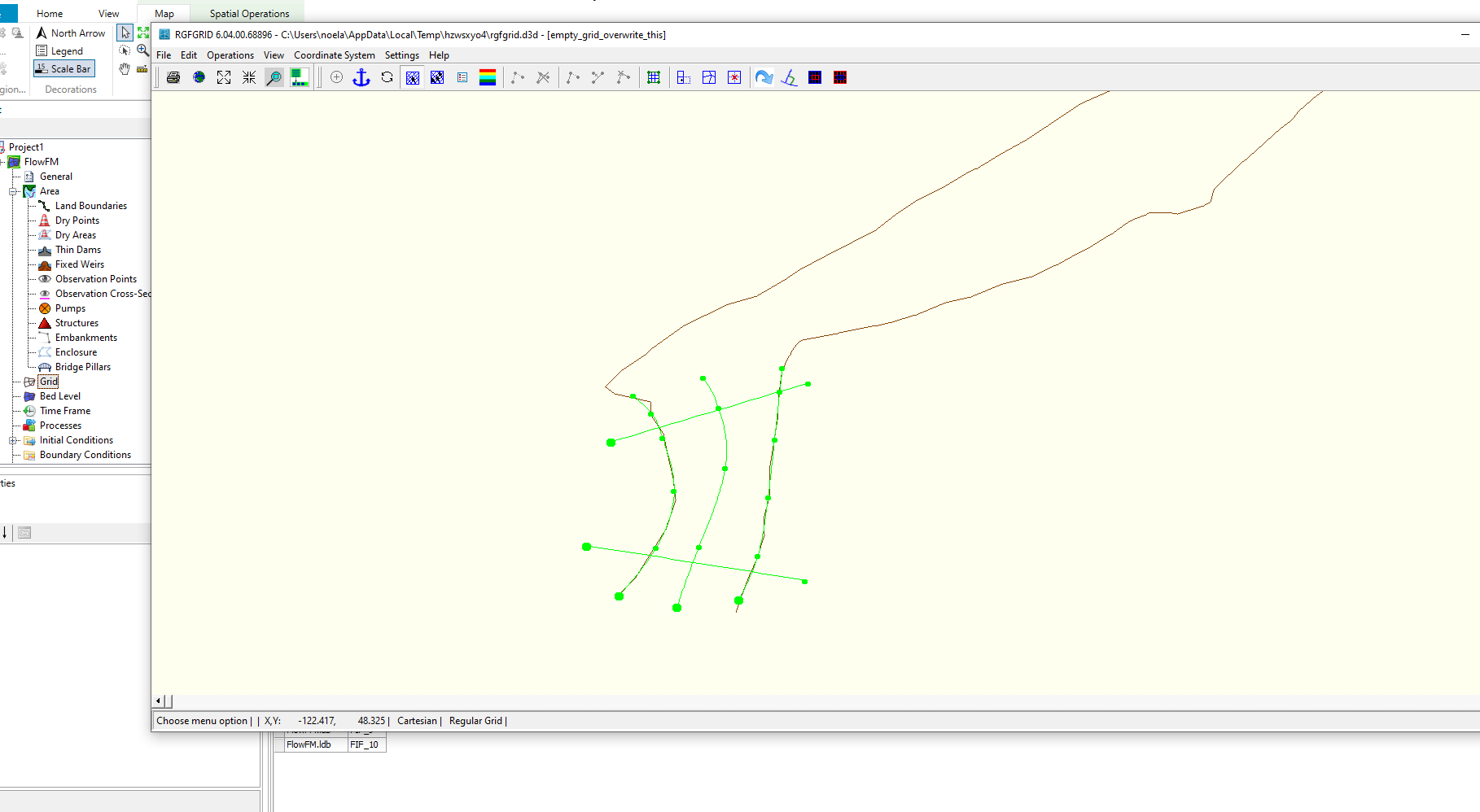Click the refresh circular arrow icon
The width and height of the screenshot is (1480, 812).
[387, 77]
